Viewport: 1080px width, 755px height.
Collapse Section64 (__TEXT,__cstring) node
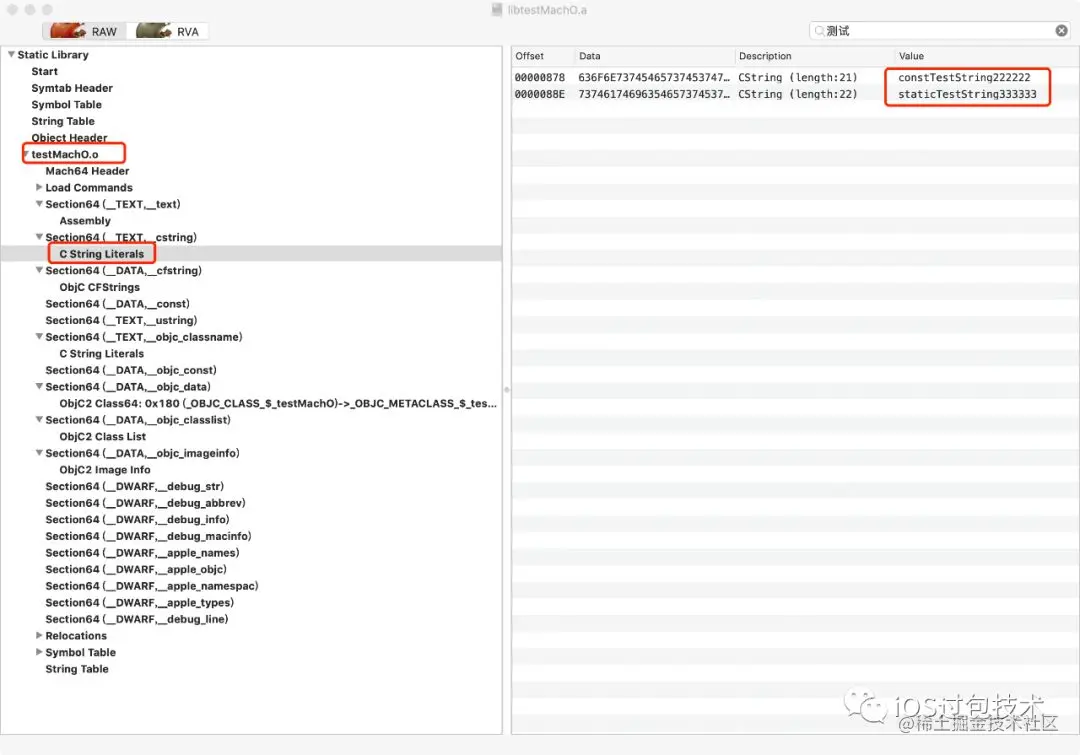click(x=39, y=237)
